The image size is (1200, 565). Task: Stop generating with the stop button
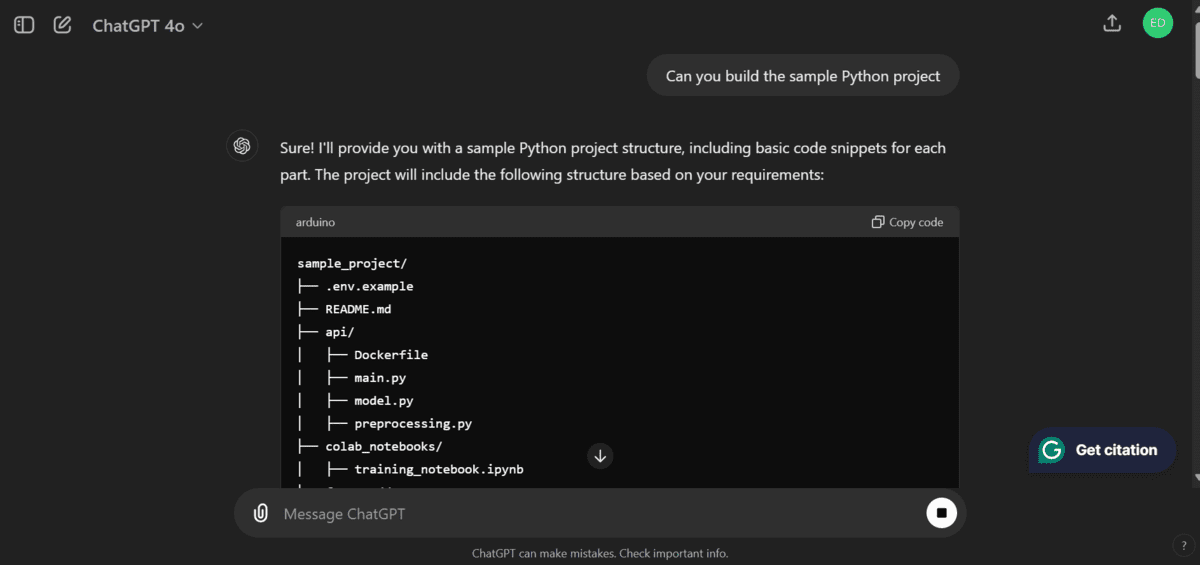pos(941,513)
